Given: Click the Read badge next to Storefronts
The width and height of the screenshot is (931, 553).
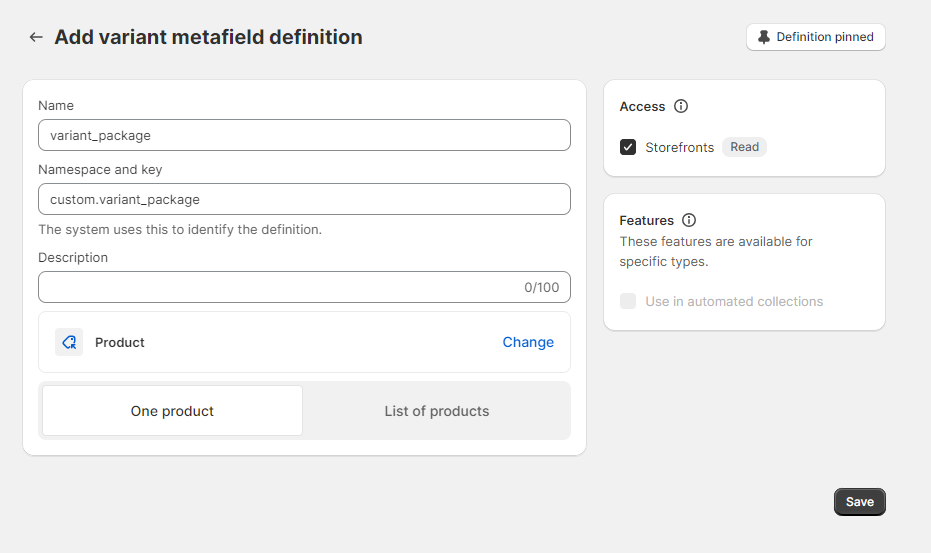Looking at the screenshot, I should [744, 147].
